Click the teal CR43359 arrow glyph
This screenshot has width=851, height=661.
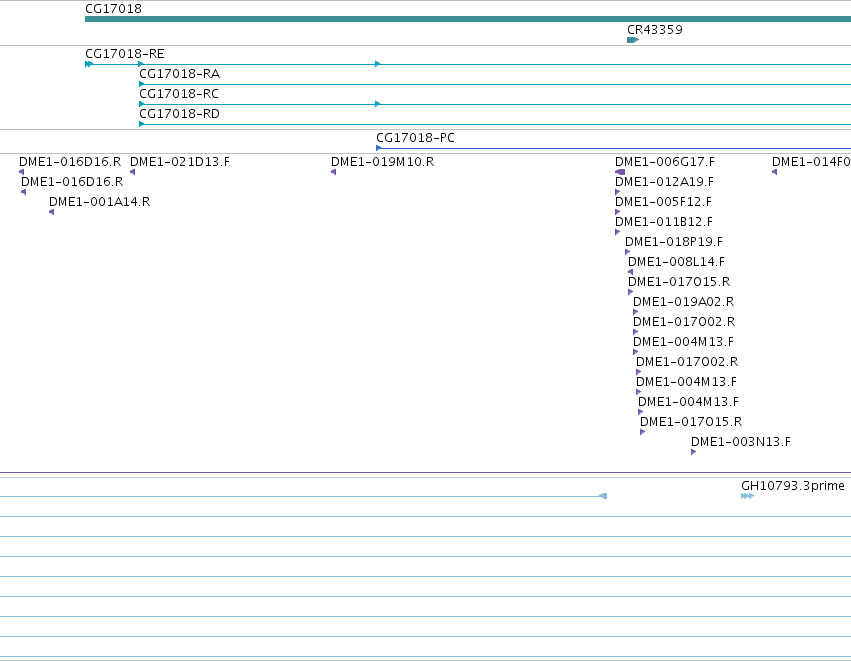coord(633,40)
